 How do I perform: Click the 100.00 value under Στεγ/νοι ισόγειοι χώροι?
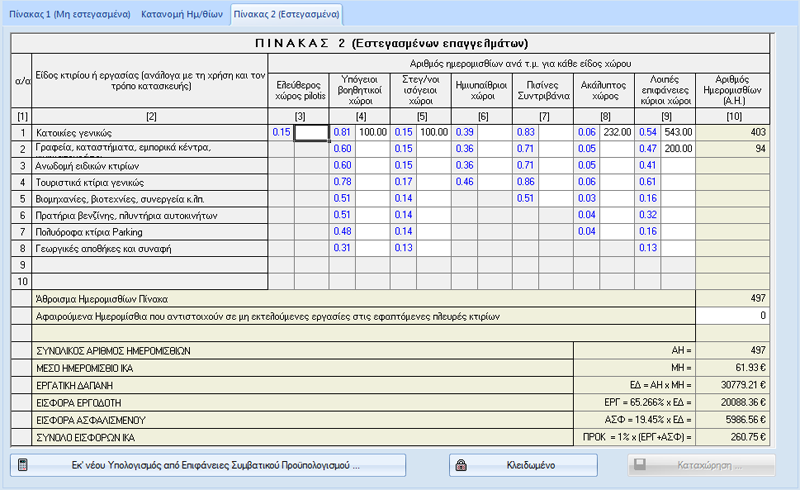click(434, 132)
